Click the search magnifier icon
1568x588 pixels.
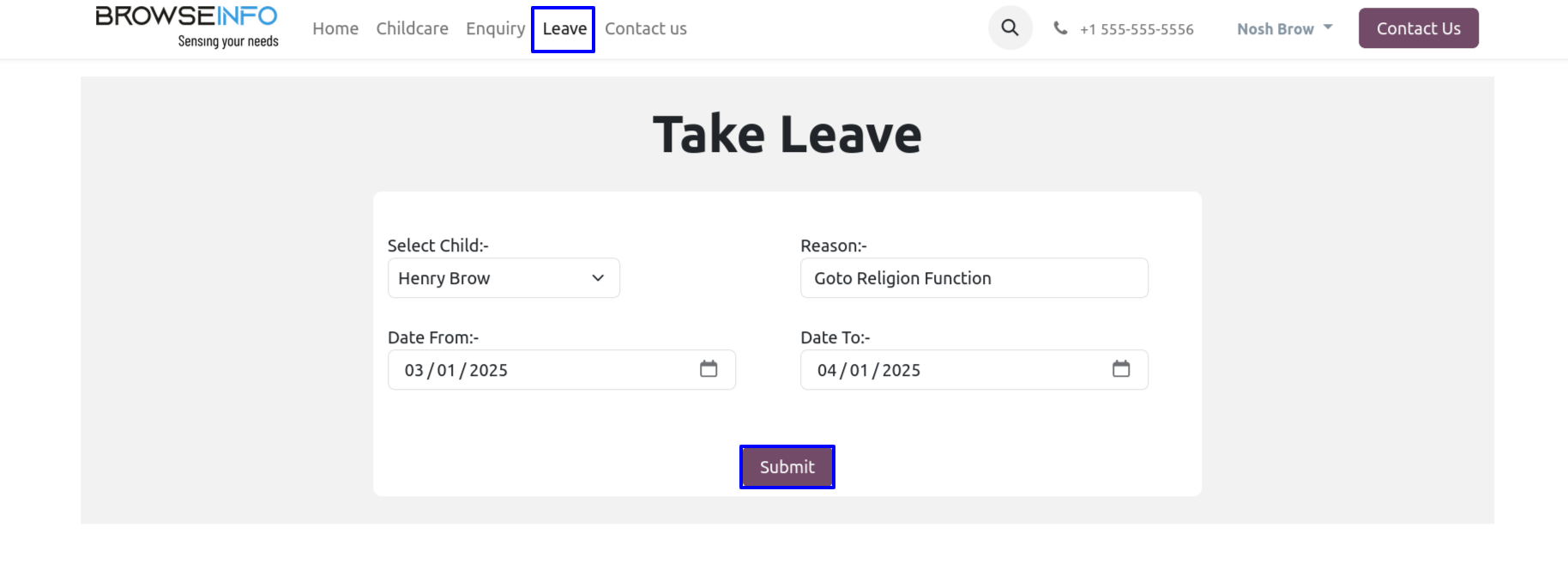point(1010,28)
